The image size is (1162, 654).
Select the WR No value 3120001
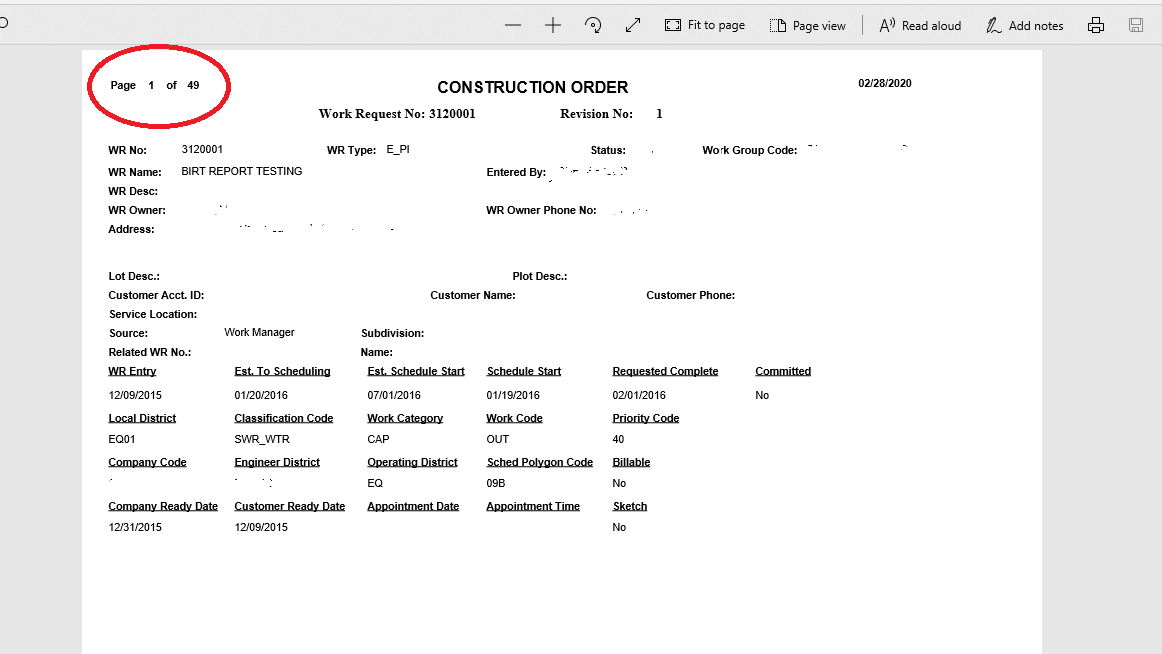tap(202, 150)
